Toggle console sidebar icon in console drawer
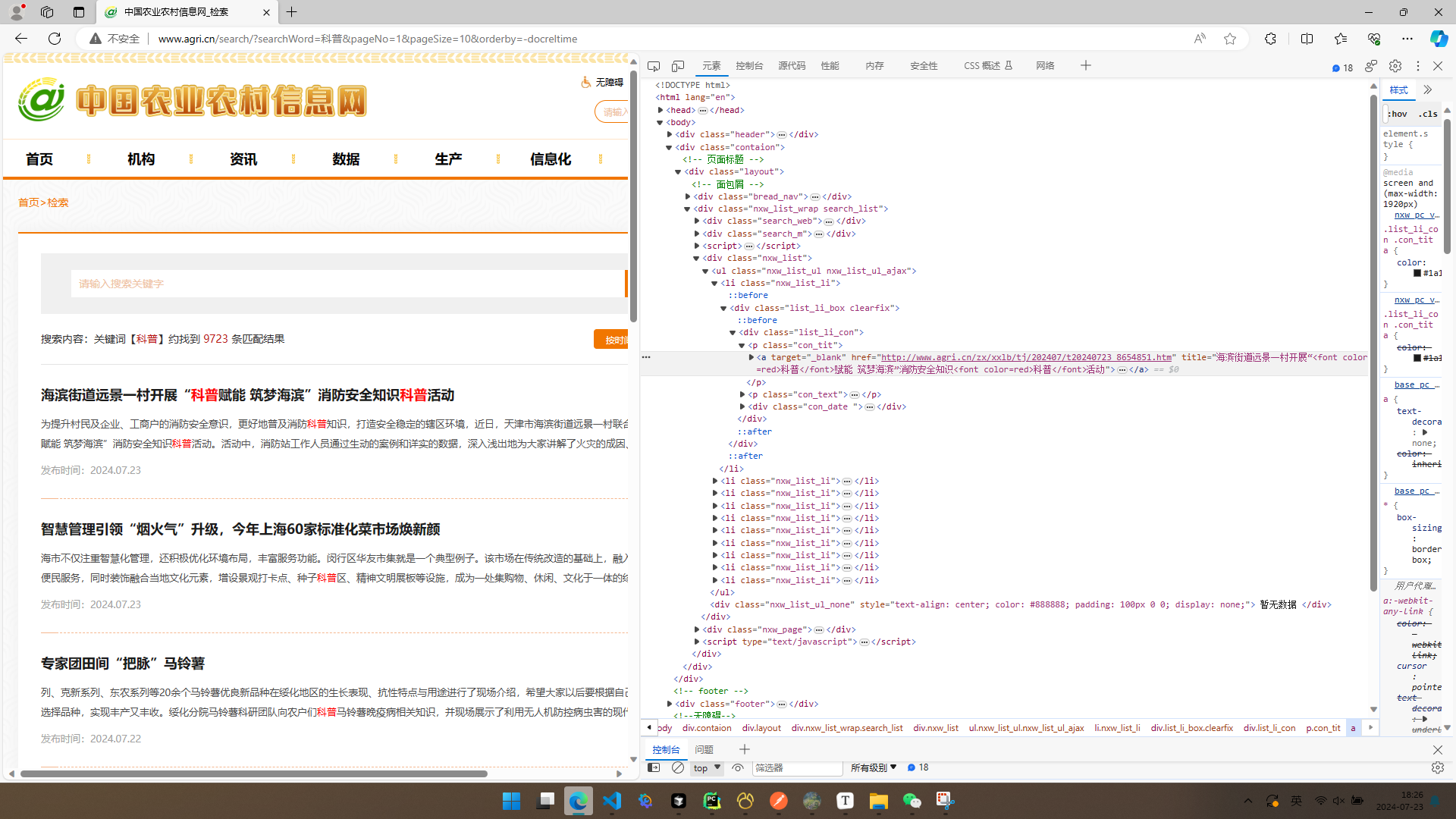Image resolution: width=1456 pixels, height=819 pixels. pyautogui.click(x=654, y=767)
